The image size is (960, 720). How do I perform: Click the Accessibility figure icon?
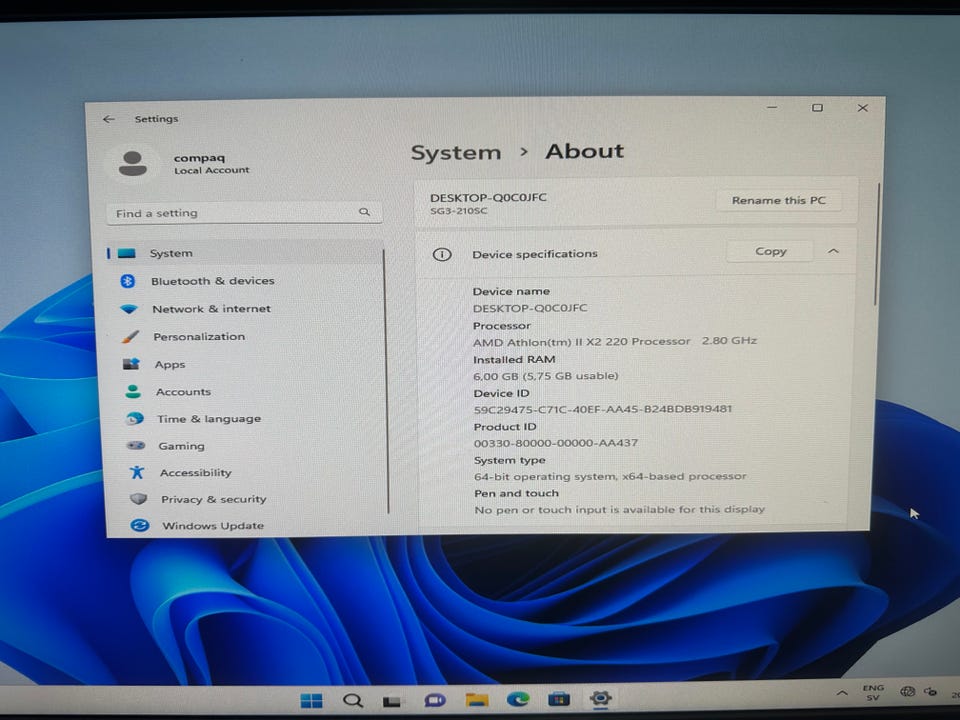coord(137,472)
